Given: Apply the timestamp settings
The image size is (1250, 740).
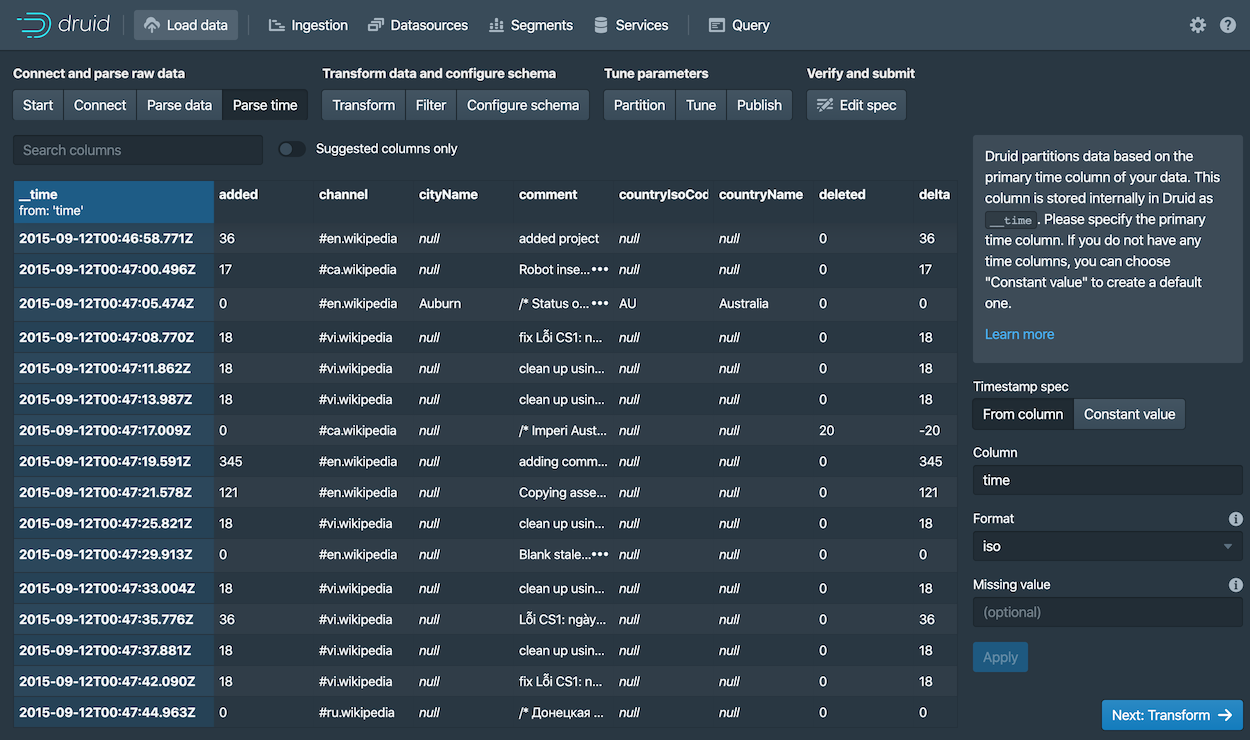Looking at the screenshot, I should tap(1000, 657).
